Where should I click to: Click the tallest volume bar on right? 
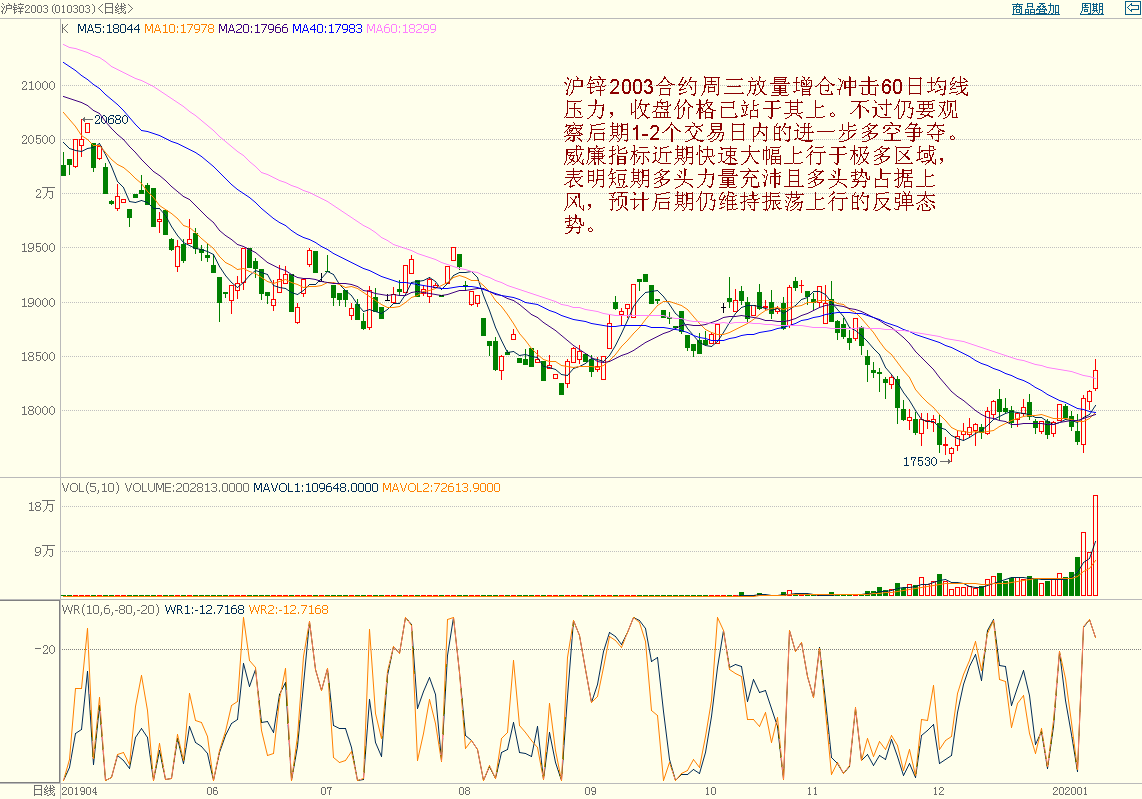coord(1096,546)
